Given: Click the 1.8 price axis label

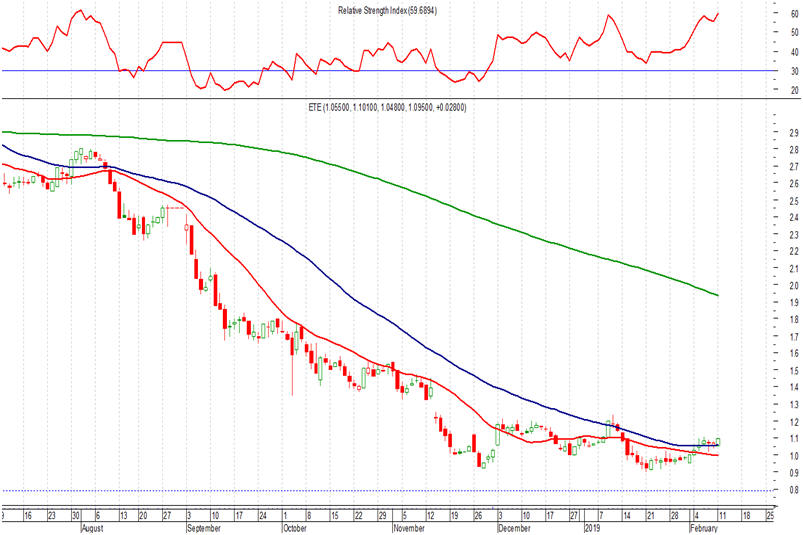Looking at the screenshot, I should (793, 319).
